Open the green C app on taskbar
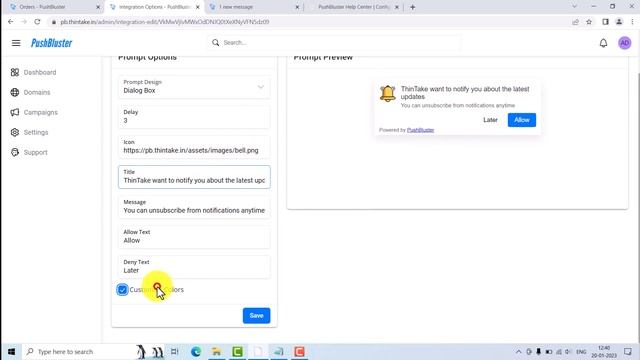The width and height of the screenshot is (640, 360). point(238,351)
